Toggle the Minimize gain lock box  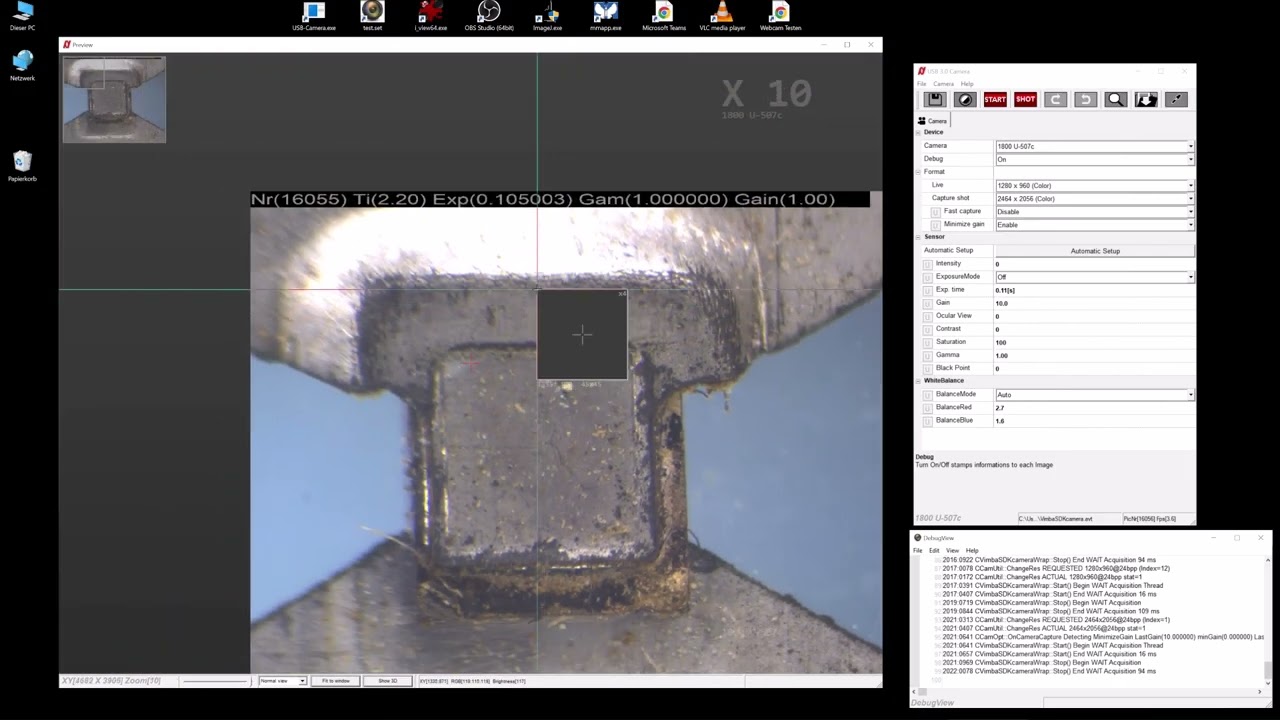pos(936,225)
